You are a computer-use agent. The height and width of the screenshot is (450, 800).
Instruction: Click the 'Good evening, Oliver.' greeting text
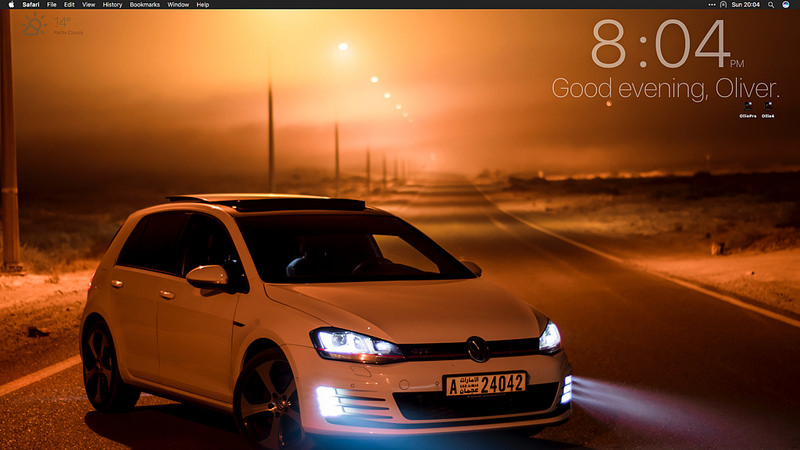pyautogui.click(x=665, y=88)
